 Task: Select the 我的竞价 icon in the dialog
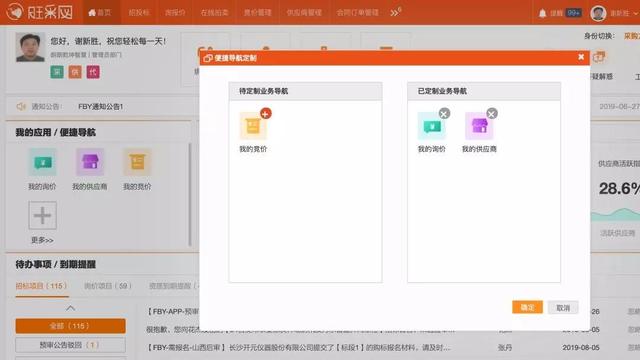click(x=253, y=126)
